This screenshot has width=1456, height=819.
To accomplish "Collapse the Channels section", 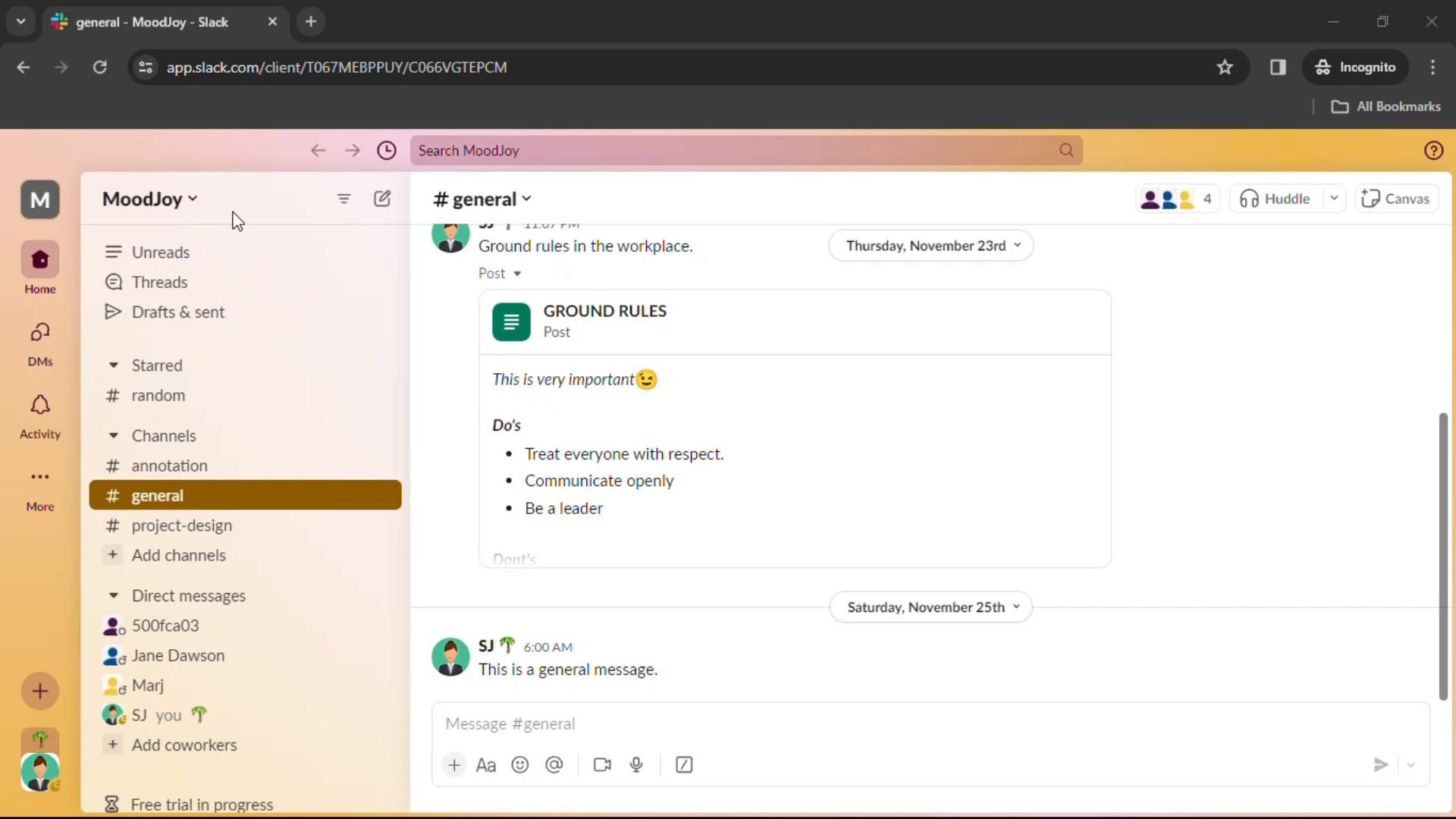I will tap(113, 436).
